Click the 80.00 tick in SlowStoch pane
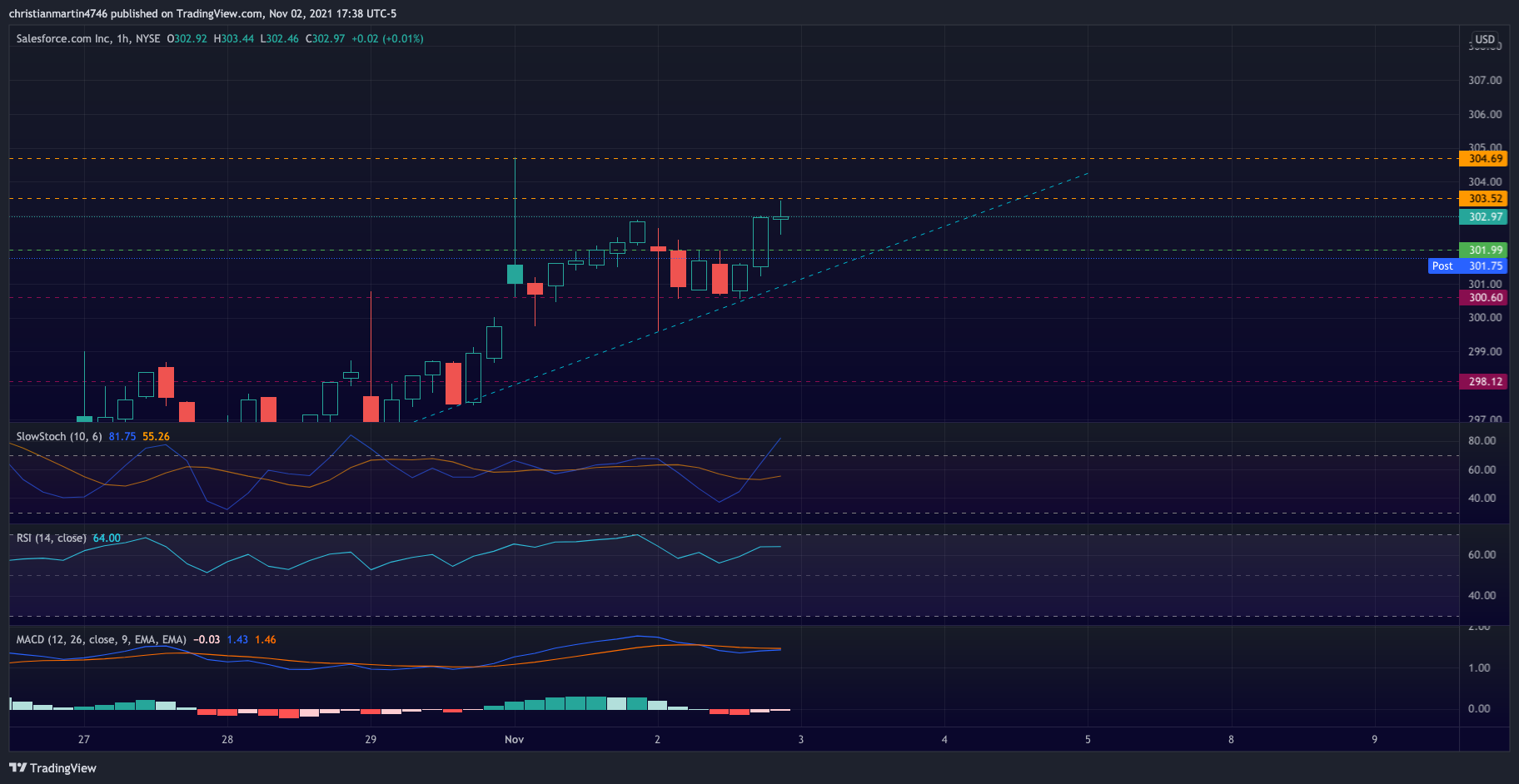The height and width of the screenshot is (784, 1519). tap(1482, 441)
